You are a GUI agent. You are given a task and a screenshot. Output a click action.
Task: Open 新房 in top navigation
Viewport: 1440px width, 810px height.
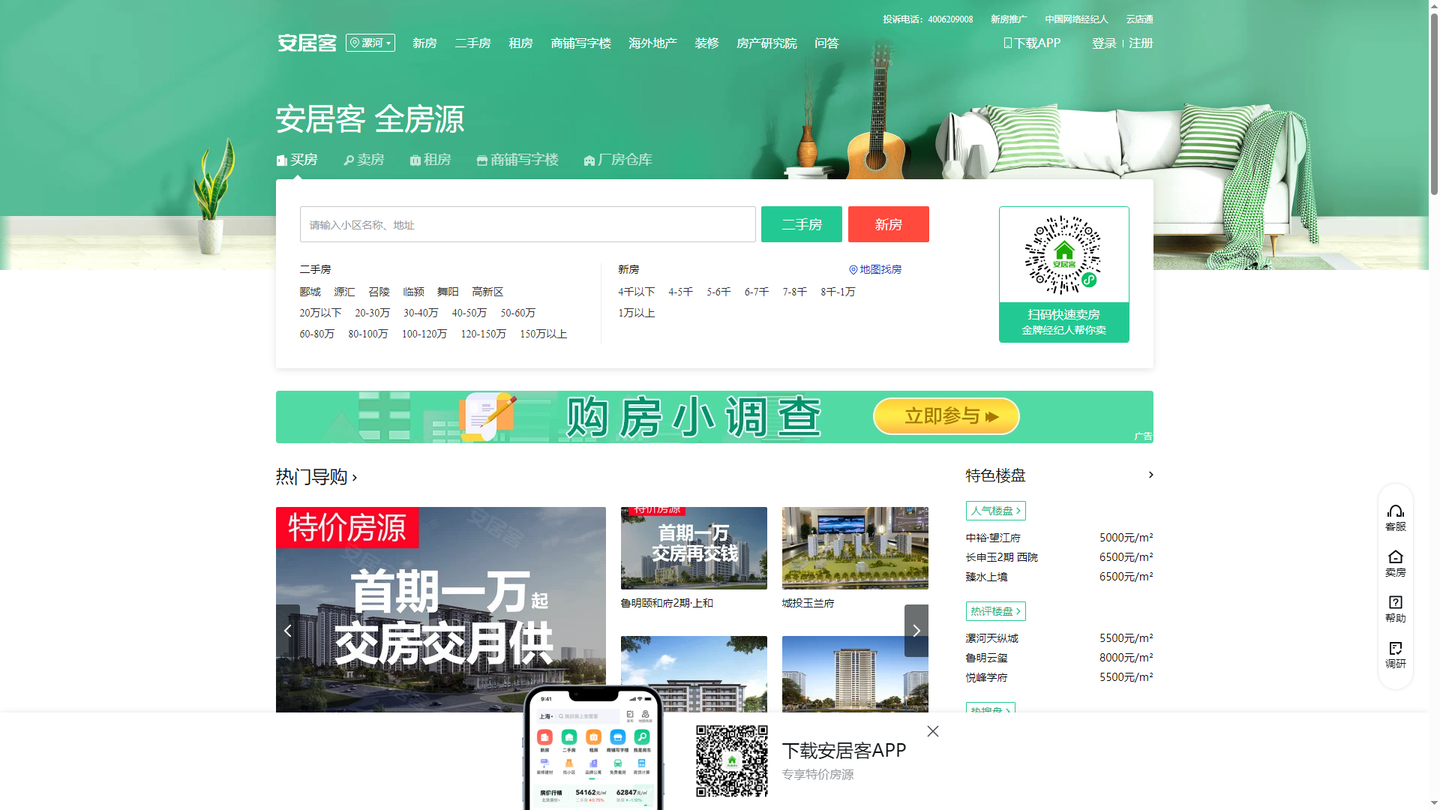coord(425,43)
